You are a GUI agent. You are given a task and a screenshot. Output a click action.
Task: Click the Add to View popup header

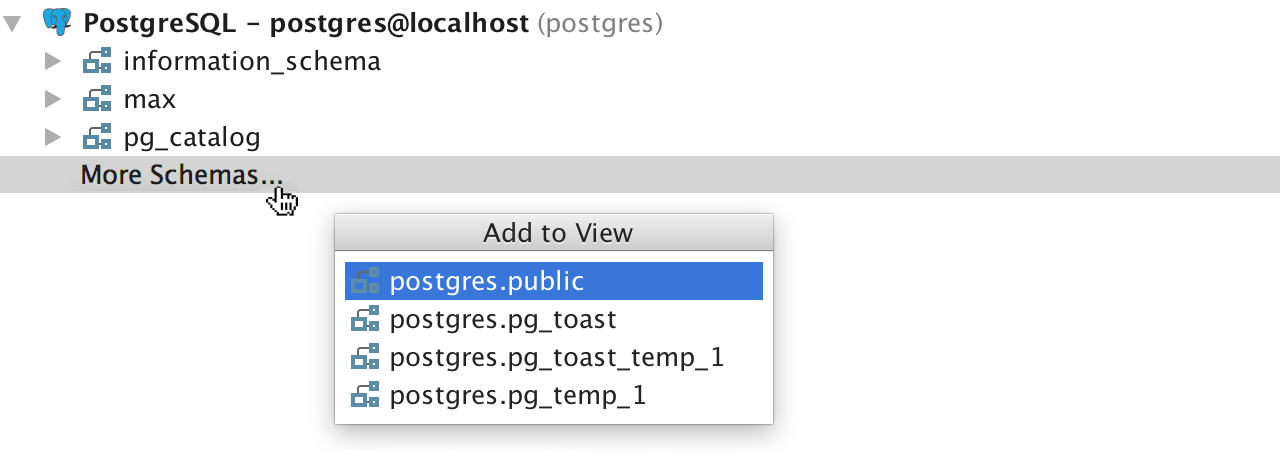[554, 233]
